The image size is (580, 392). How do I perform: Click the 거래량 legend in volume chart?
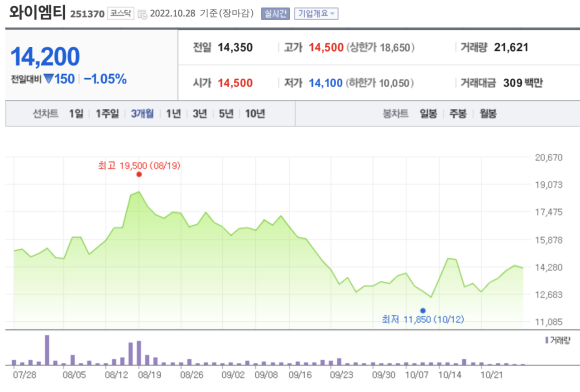click(558, 340)
